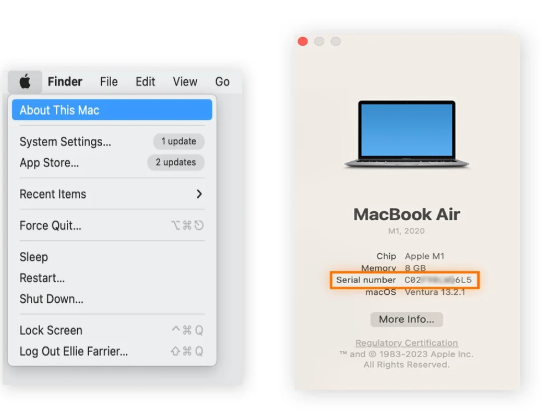
Task: Open the View menu
Action: [185, 82]
